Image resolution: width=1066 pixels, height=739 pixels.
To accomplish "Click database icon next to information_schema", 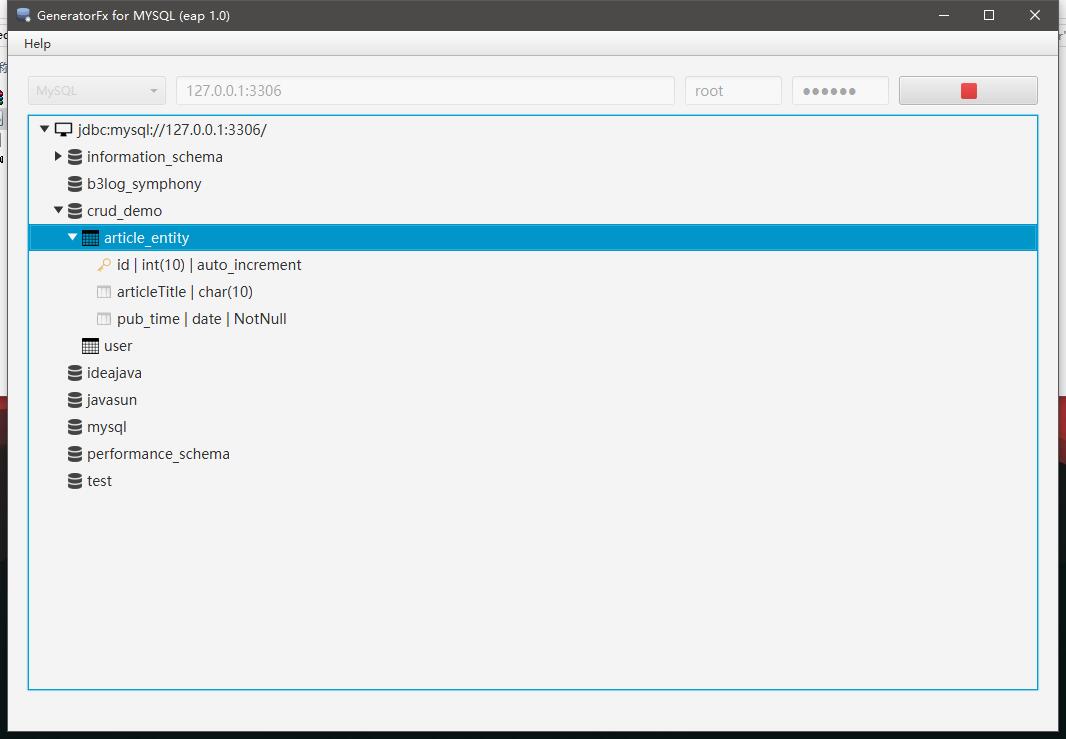I will tap(75, 157).
